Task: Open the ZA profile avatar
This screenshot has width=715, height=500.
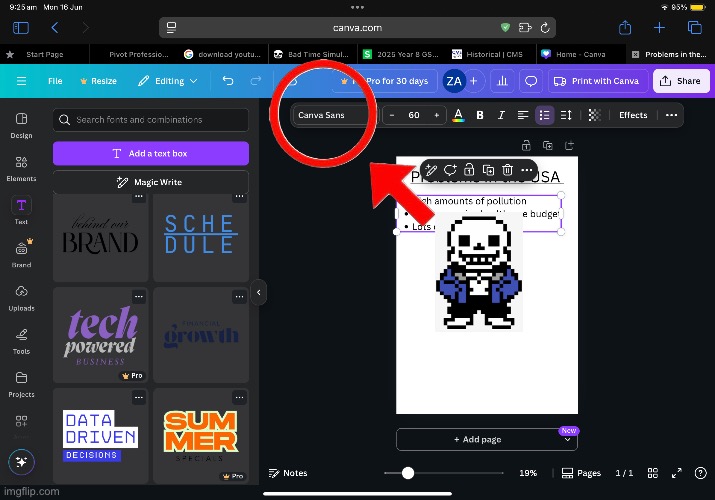Action: point(453,81)
